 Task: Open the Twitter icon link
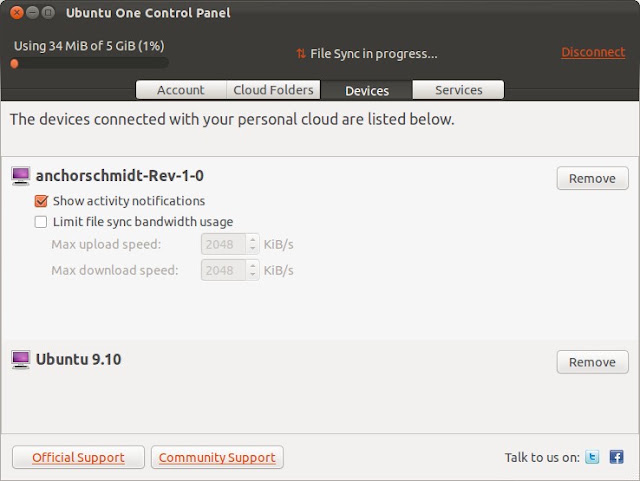[x=592, y=457]
